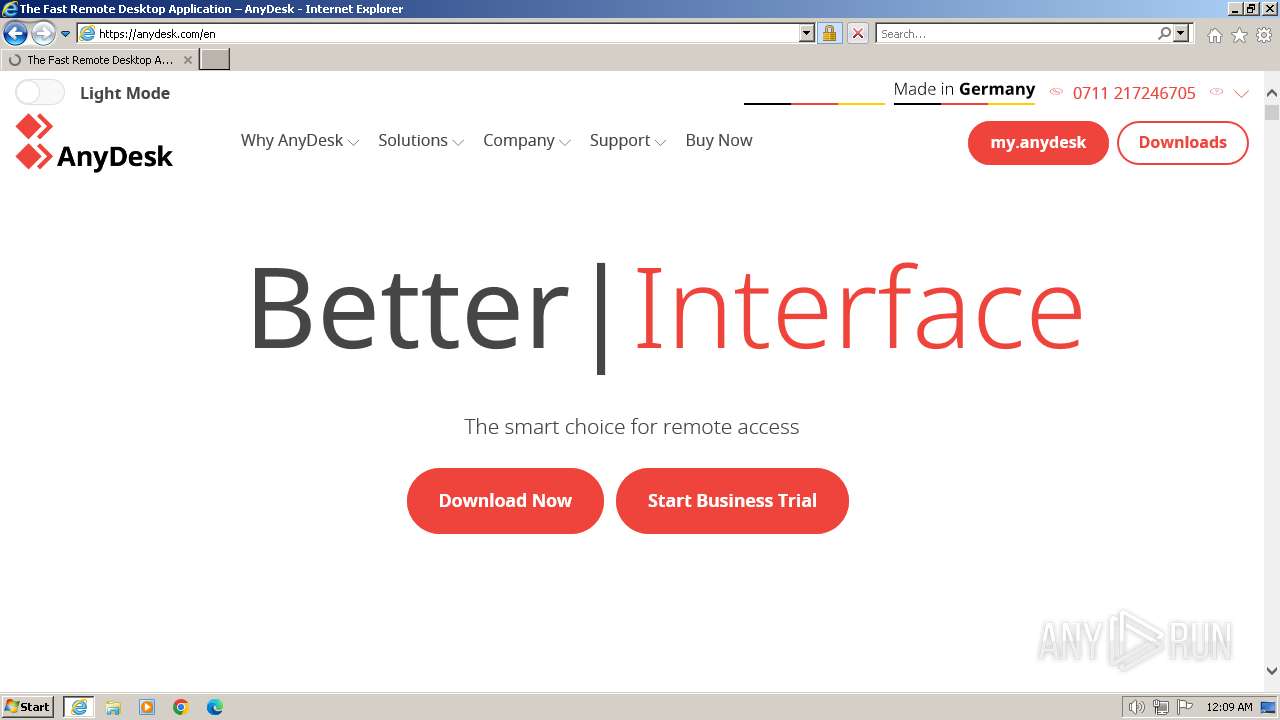Screen dimensions: 1280x720
Task: Open the Solutions dropdown menu
Action: (x=421, y=141)
